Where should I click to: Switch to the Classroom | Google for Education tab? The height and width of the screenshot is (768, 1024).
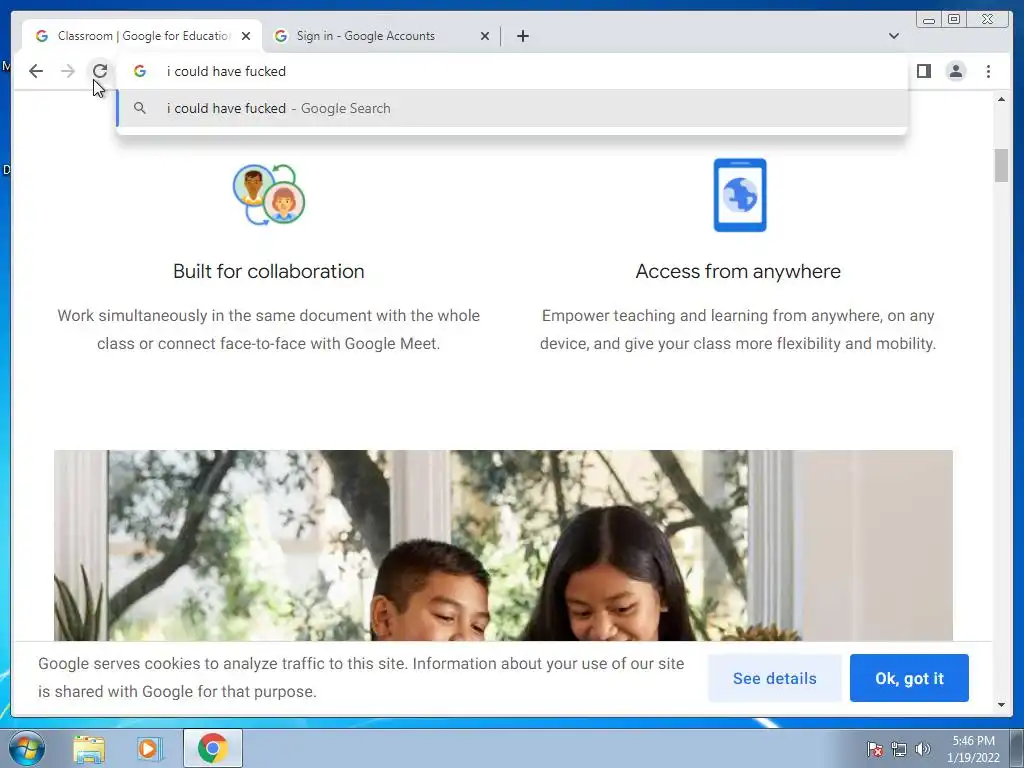click(x=142, y=36)
